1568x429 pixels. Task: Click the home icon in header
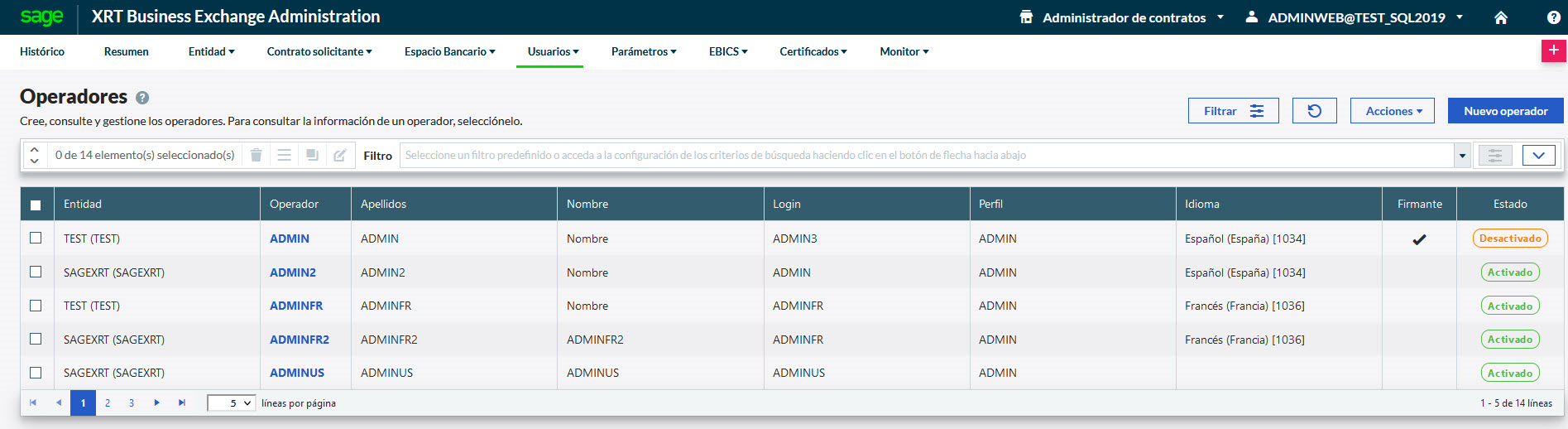[1500, 17]
